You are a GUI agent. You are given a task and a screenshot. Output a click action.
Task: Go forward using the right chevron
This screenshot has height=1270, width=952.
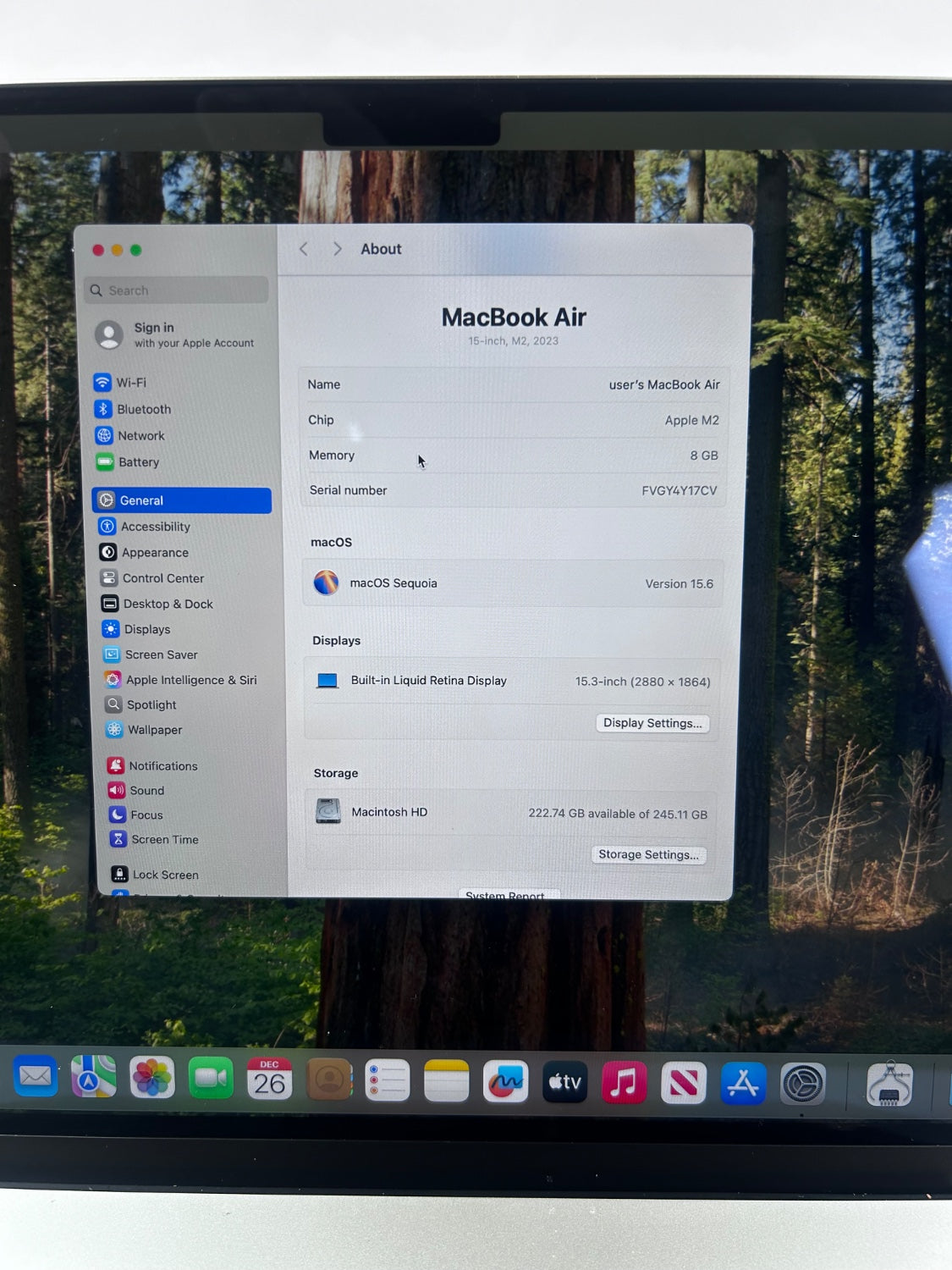337,249
